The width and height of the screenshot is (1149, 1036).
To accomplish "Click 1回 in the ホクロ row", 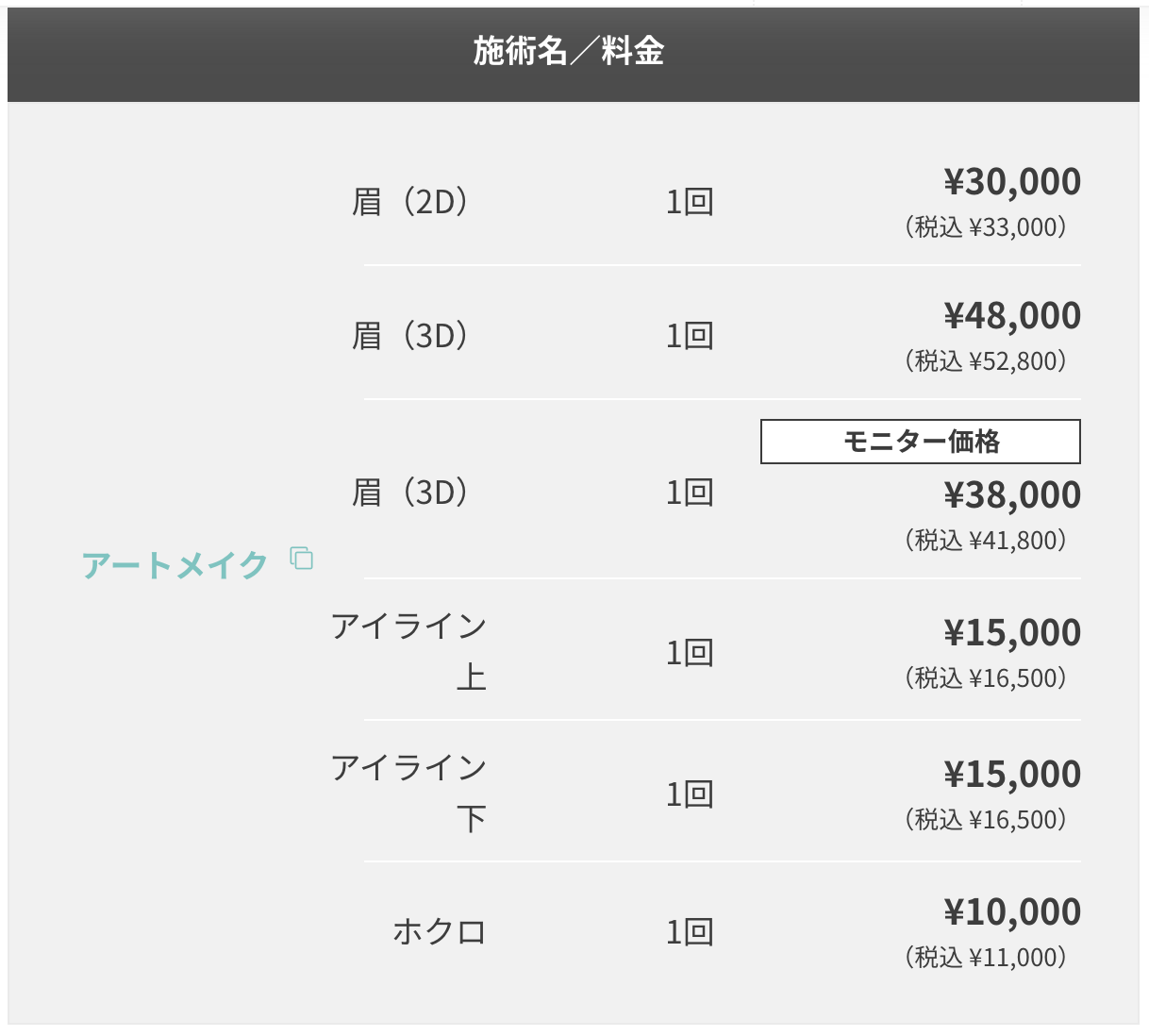I will (690, 932).
